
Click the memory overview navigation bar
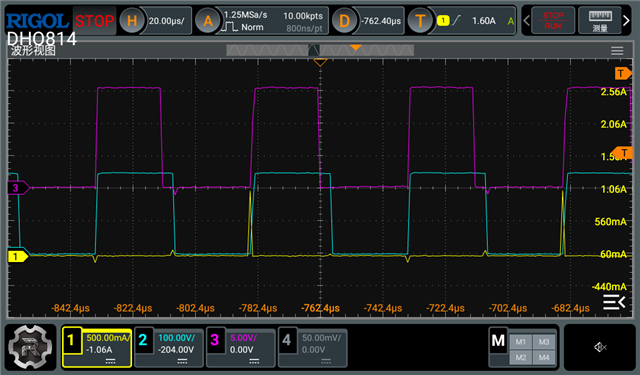(320, 50)
